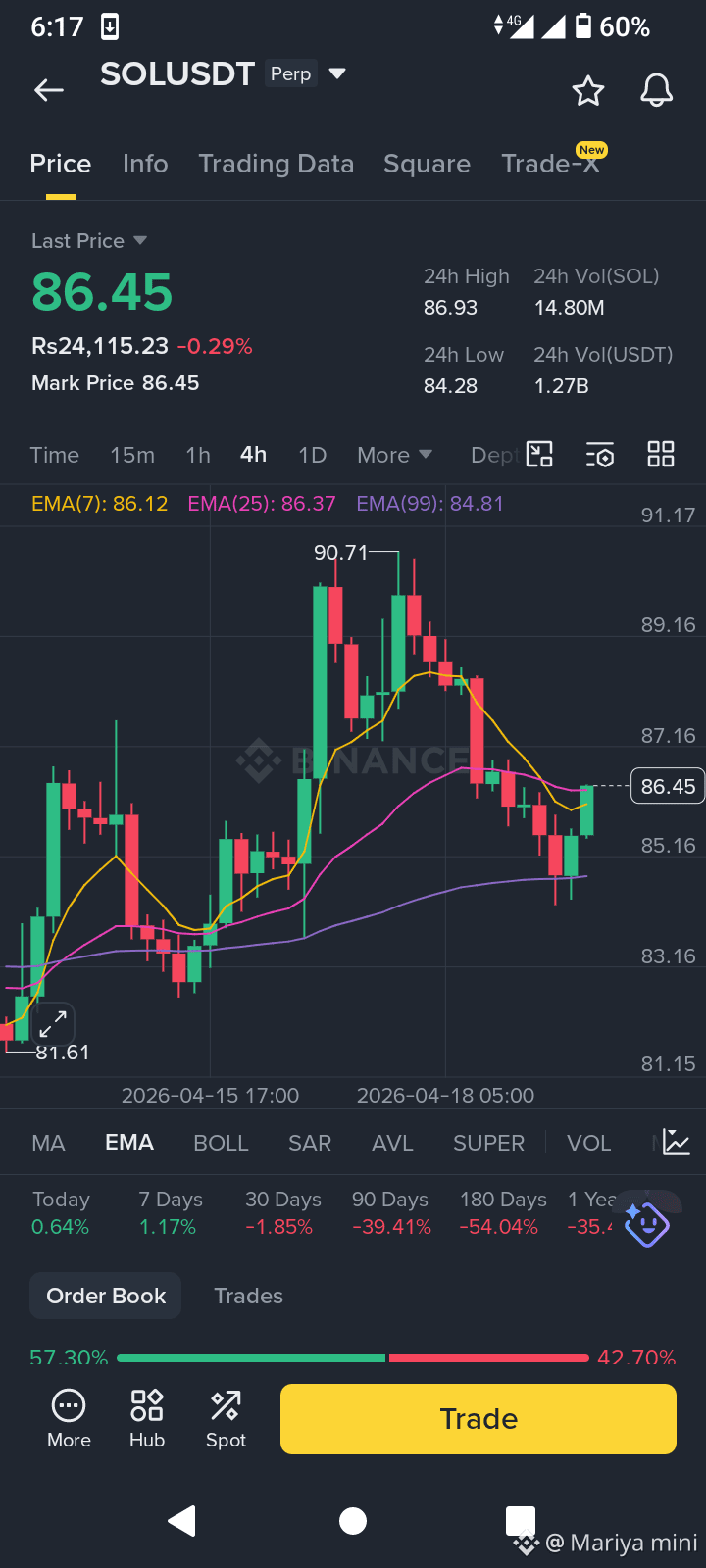Tap the 86.45 current price tag on chart

pos(668,786)
